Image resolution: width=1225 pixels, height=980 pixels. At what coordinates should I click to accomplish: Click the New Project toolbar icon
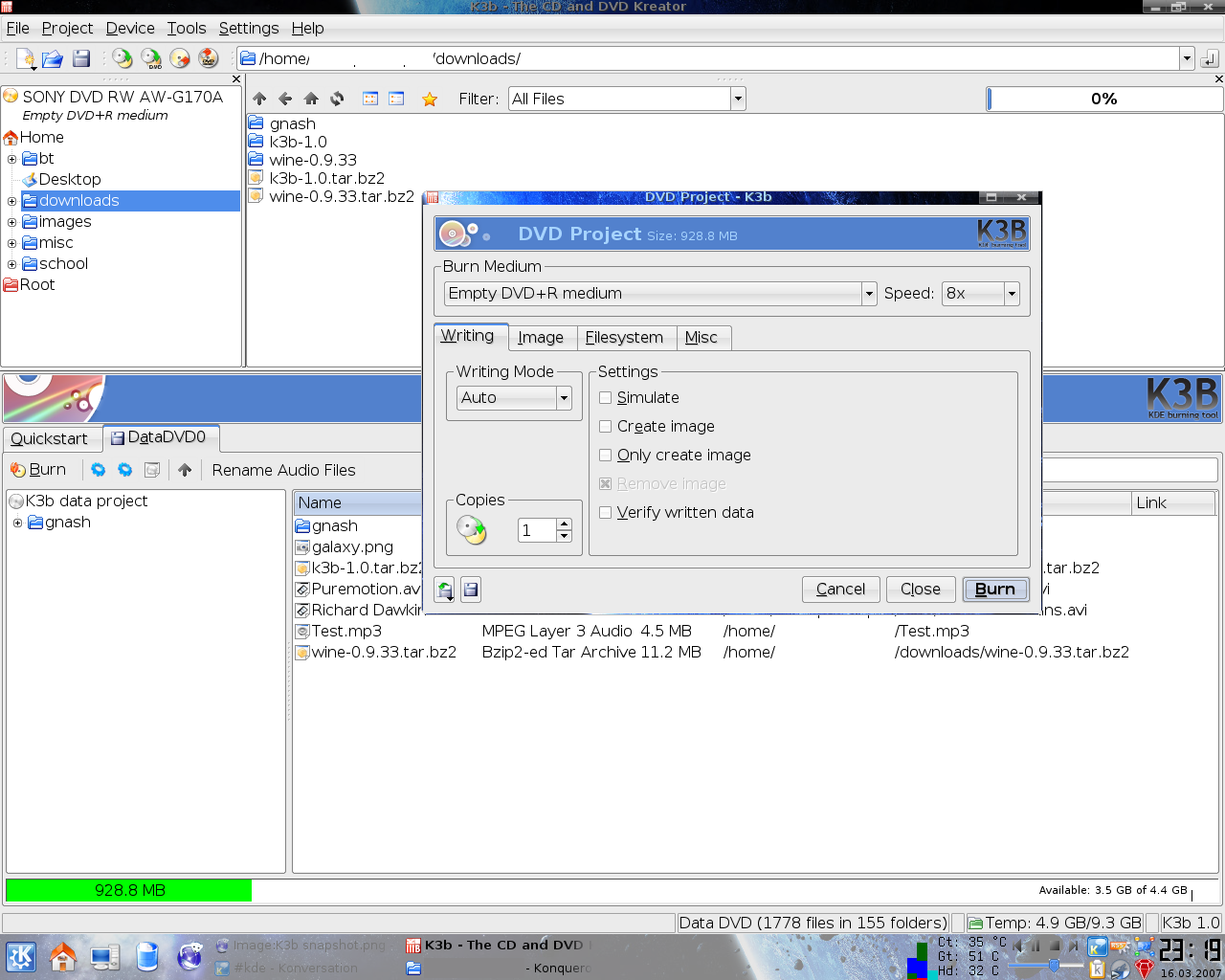coord(26,58)
